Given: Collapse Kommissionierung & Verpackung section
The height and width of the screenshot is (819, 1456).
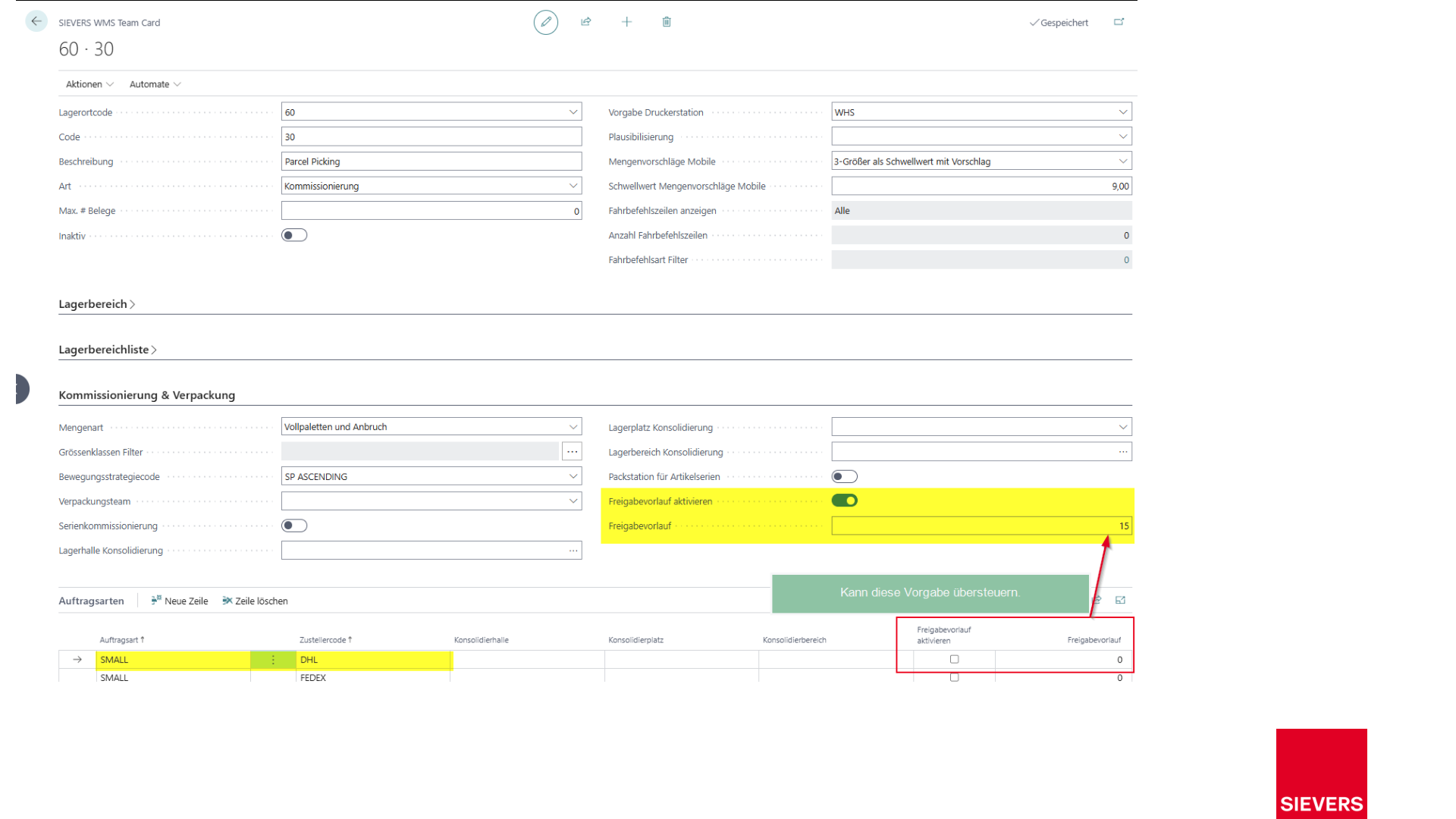Looking at the screenshot, I should [147, 395].
